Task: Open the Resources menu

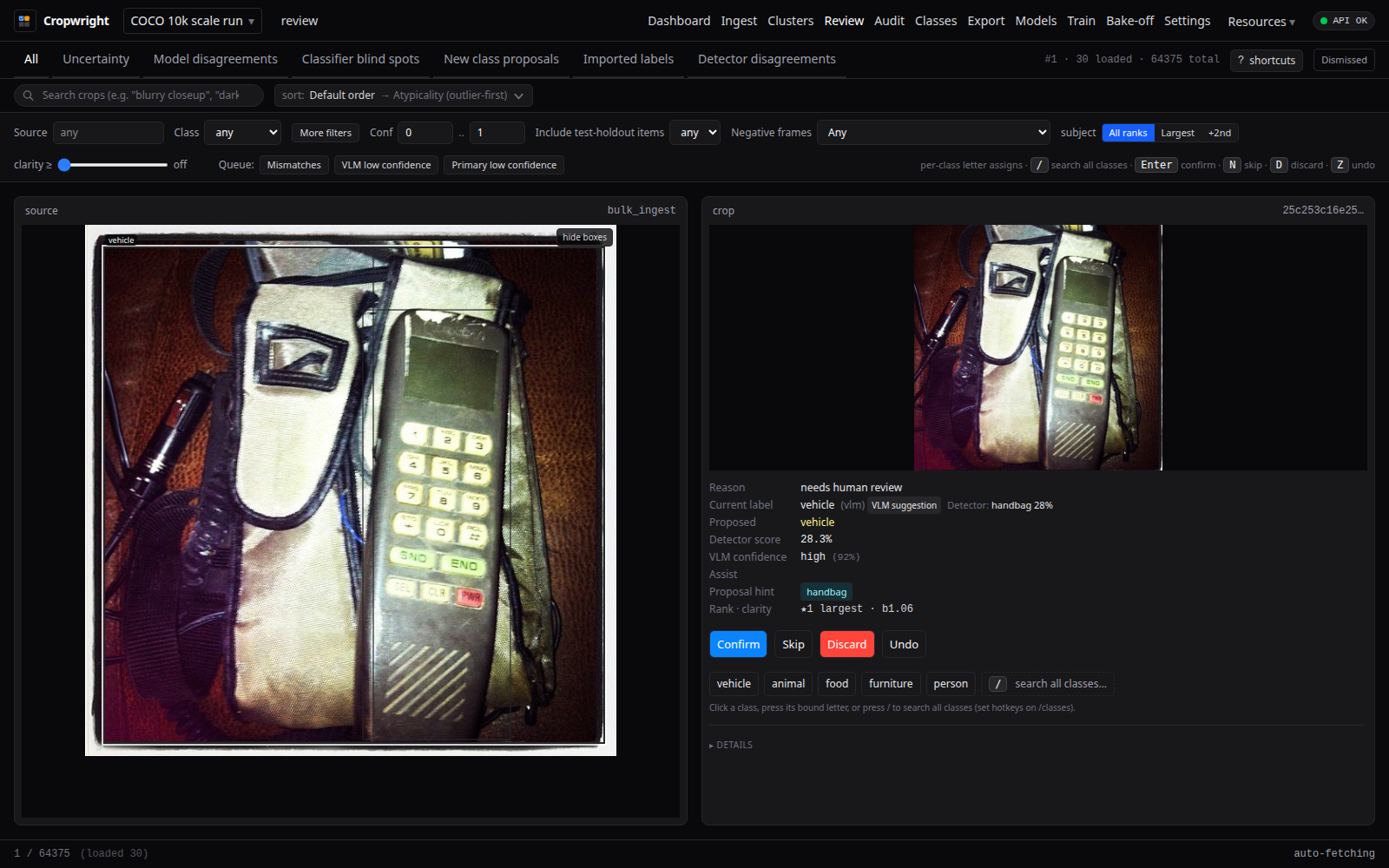Action: [x=1261, y=22]
